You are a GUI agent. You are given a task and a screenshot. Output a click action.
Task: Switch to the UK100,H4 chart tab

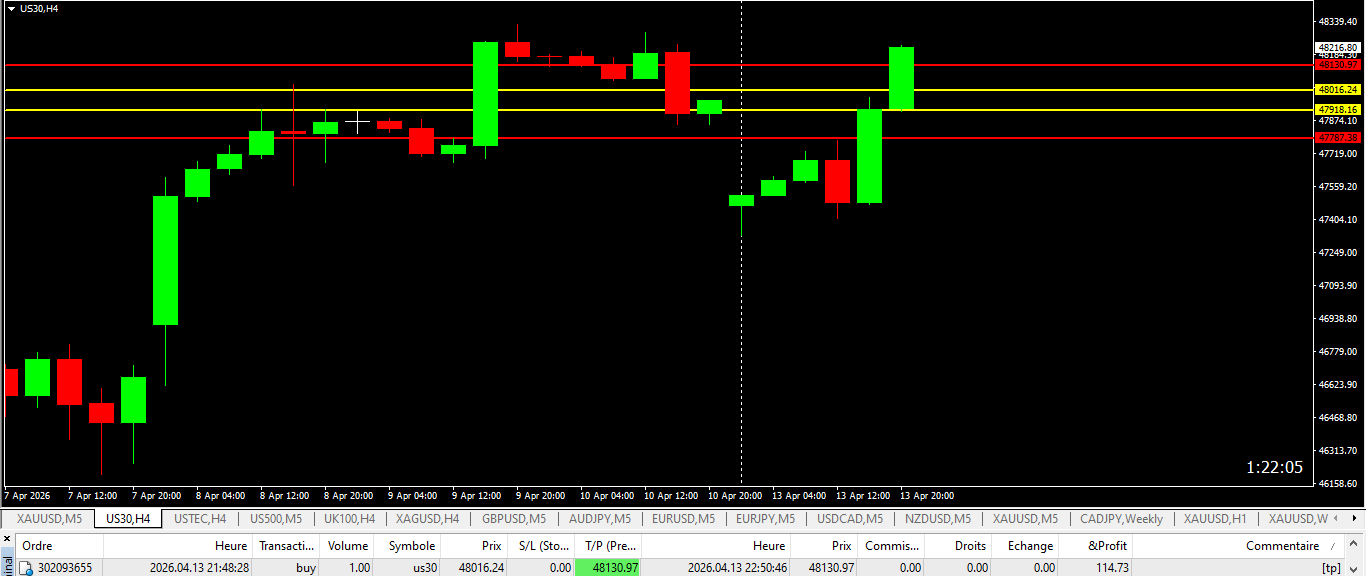[x=349, y=519]
